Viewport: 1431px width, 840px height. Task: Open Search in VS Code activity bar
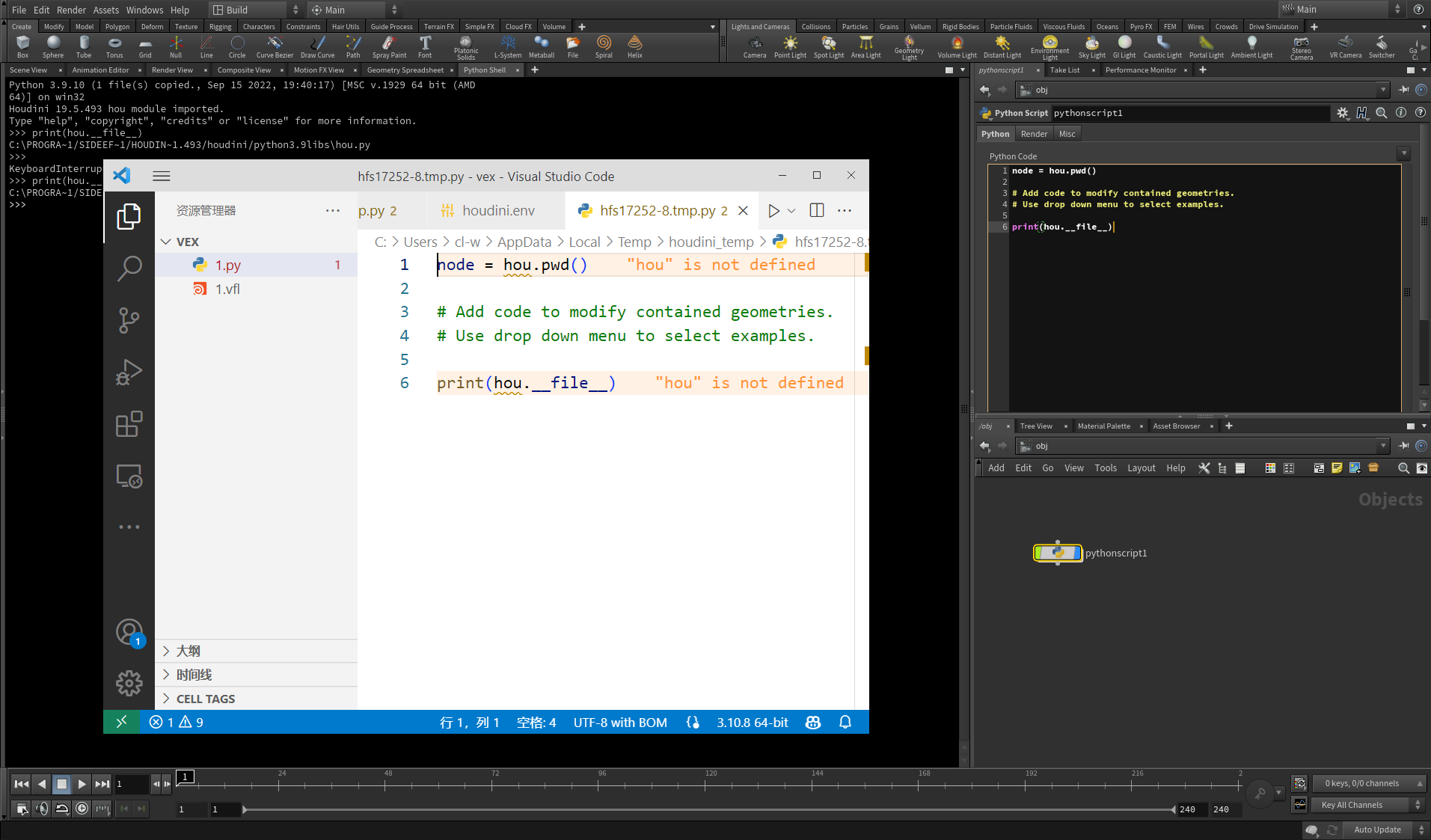[129, 268]
